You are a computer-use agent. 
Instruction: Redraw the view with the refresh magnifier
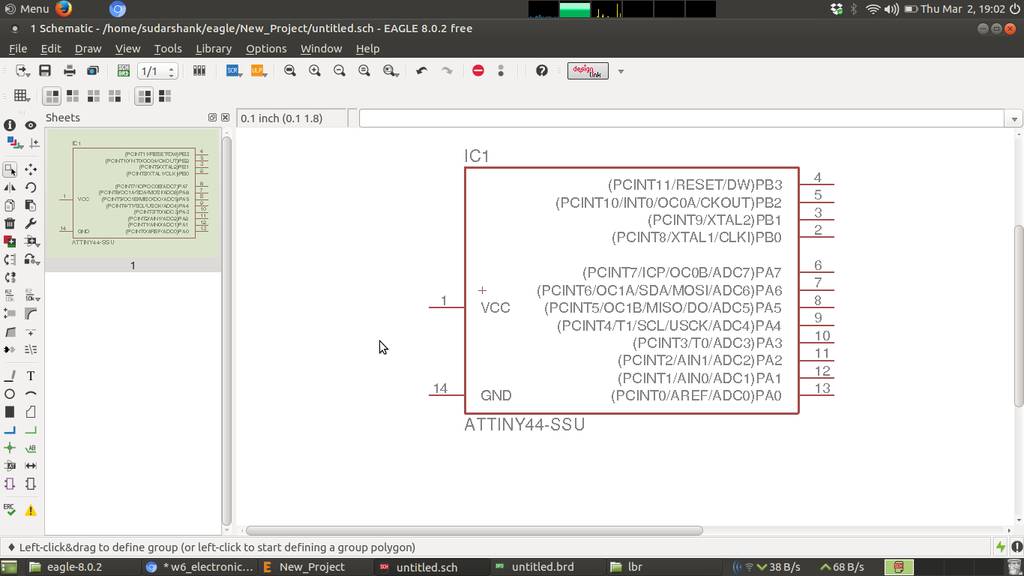click(x=364, y=71)
